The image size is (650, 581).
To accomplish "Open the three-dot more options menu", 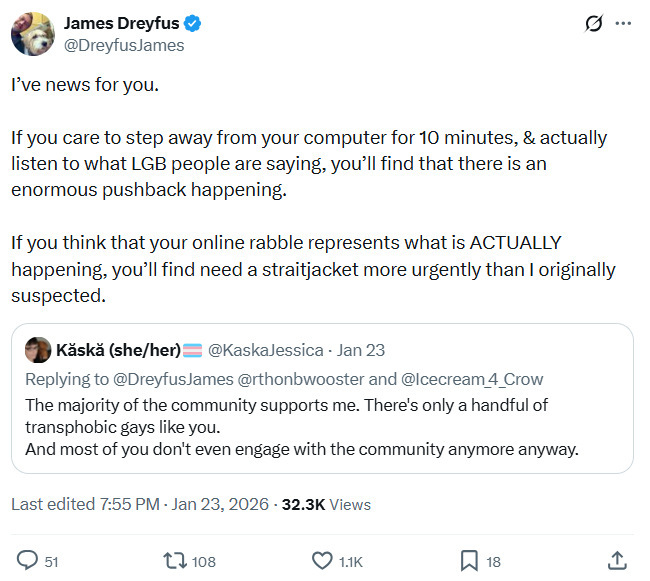I will pos(623,23).
